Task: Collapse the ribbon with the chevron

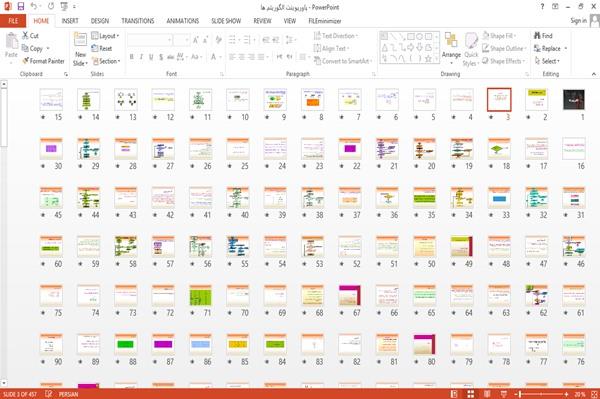Action: point(593,74)
